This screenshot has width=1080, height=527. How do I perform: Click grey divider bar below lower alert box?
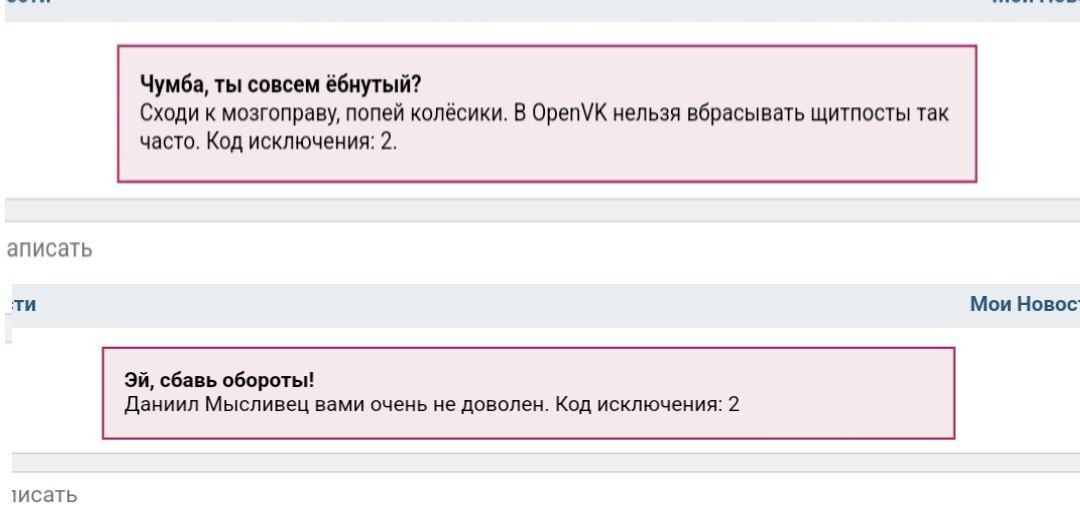pyautogui.click(x=540, y=462)
